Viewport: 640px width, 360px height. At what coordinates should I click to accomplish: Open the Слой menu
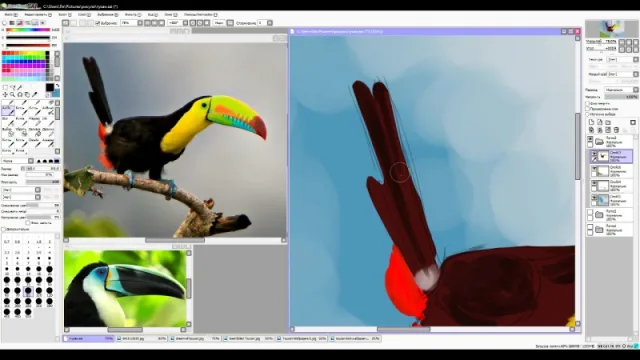84,15
